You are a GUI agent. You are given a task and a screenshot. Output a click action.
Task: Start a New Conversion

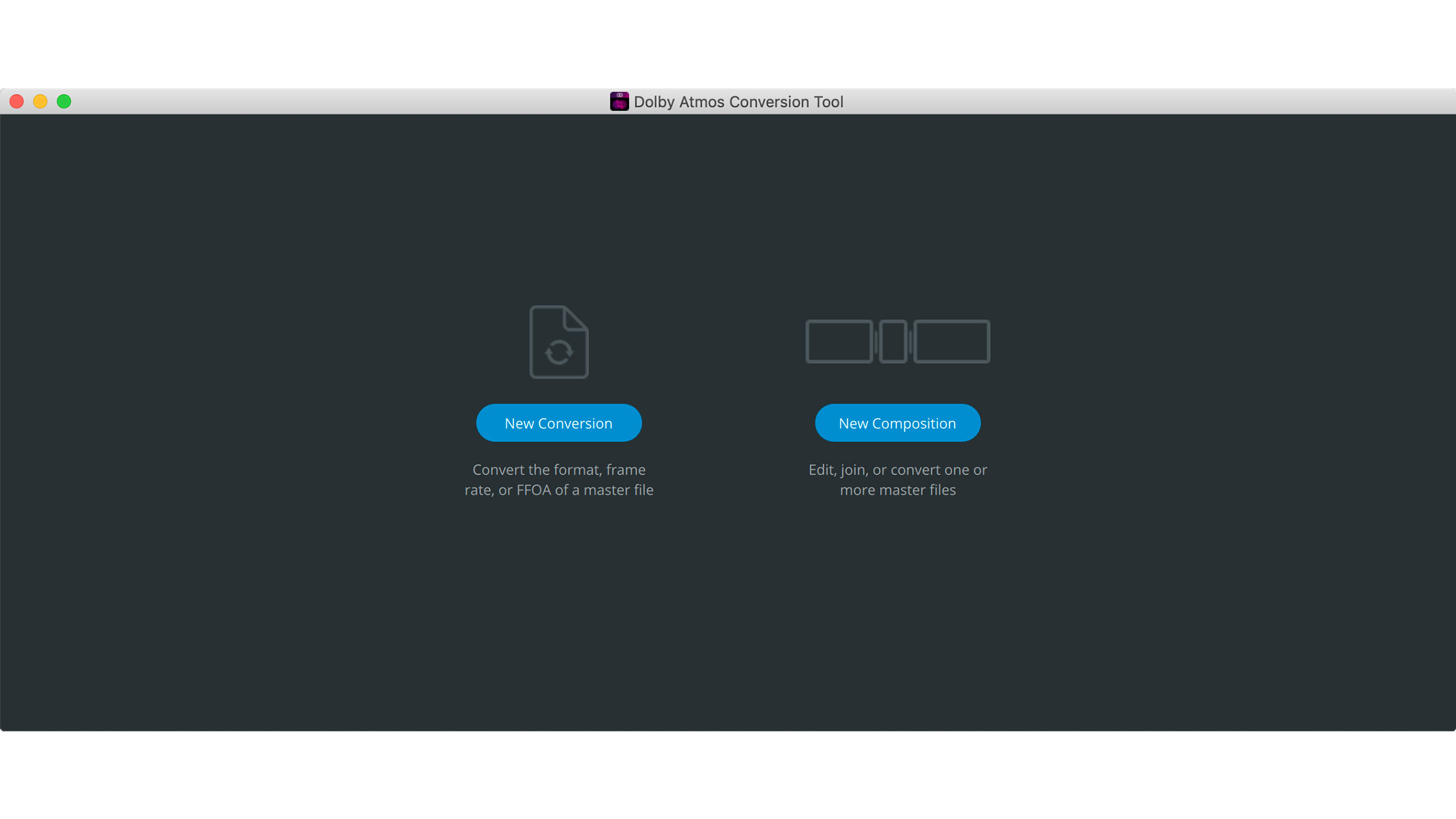(x=559, y=423)
